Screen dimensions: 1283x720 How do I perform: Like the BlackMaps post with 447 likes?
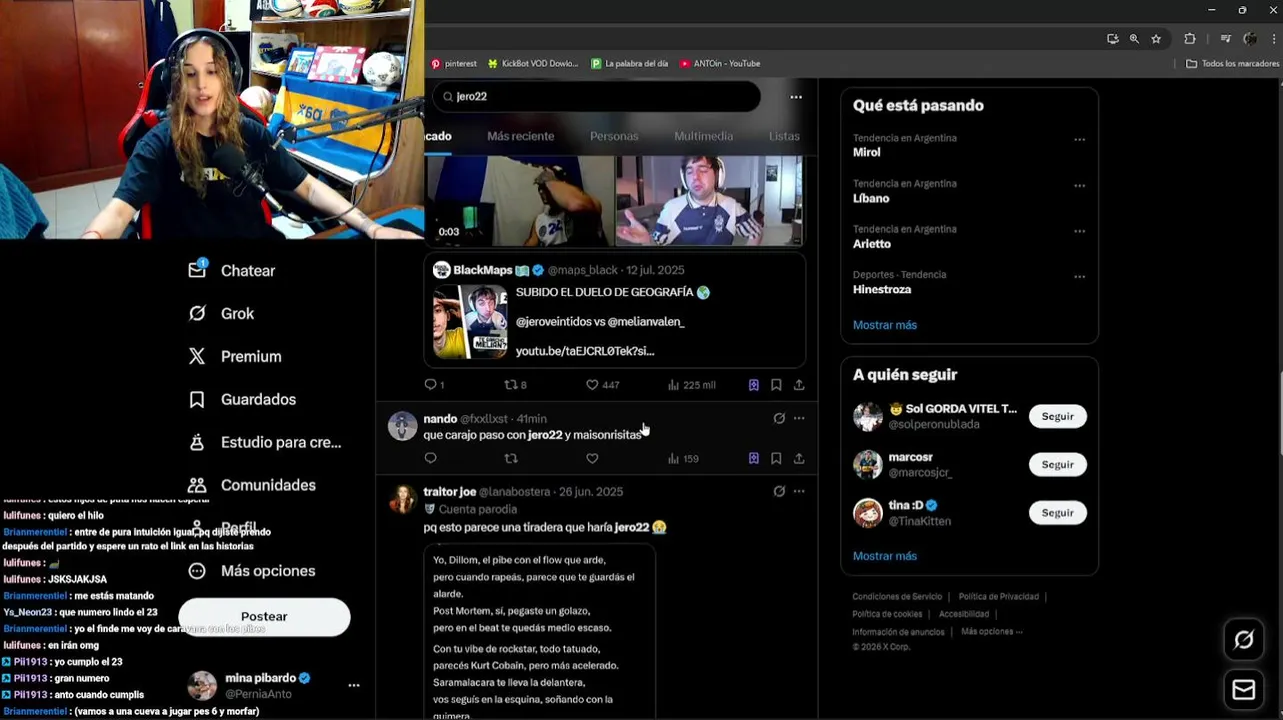(592, 384)
